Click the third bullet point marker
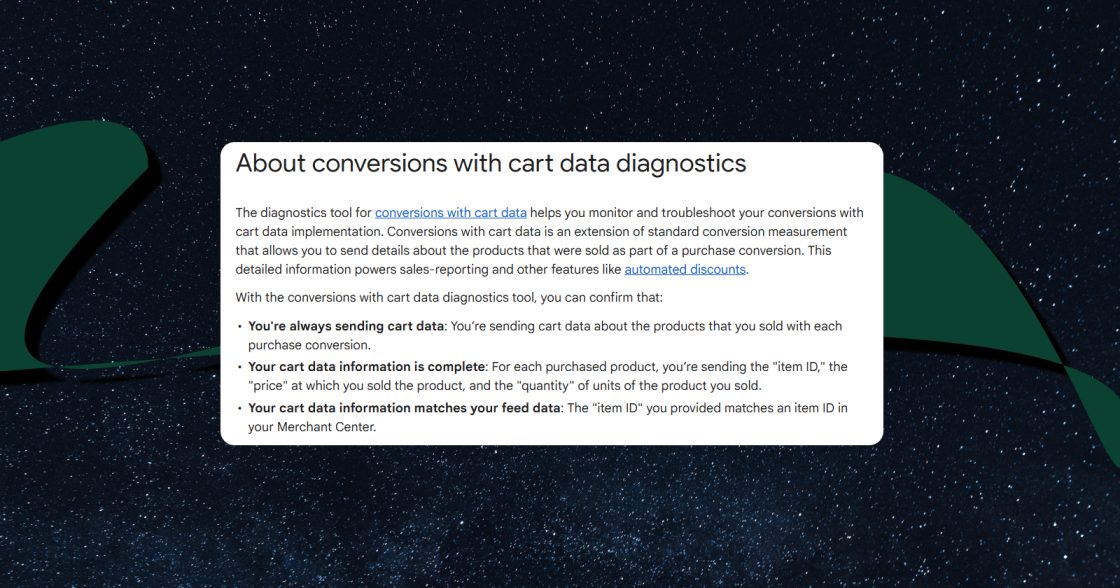 pyautogui.click(x=239, y=409)
